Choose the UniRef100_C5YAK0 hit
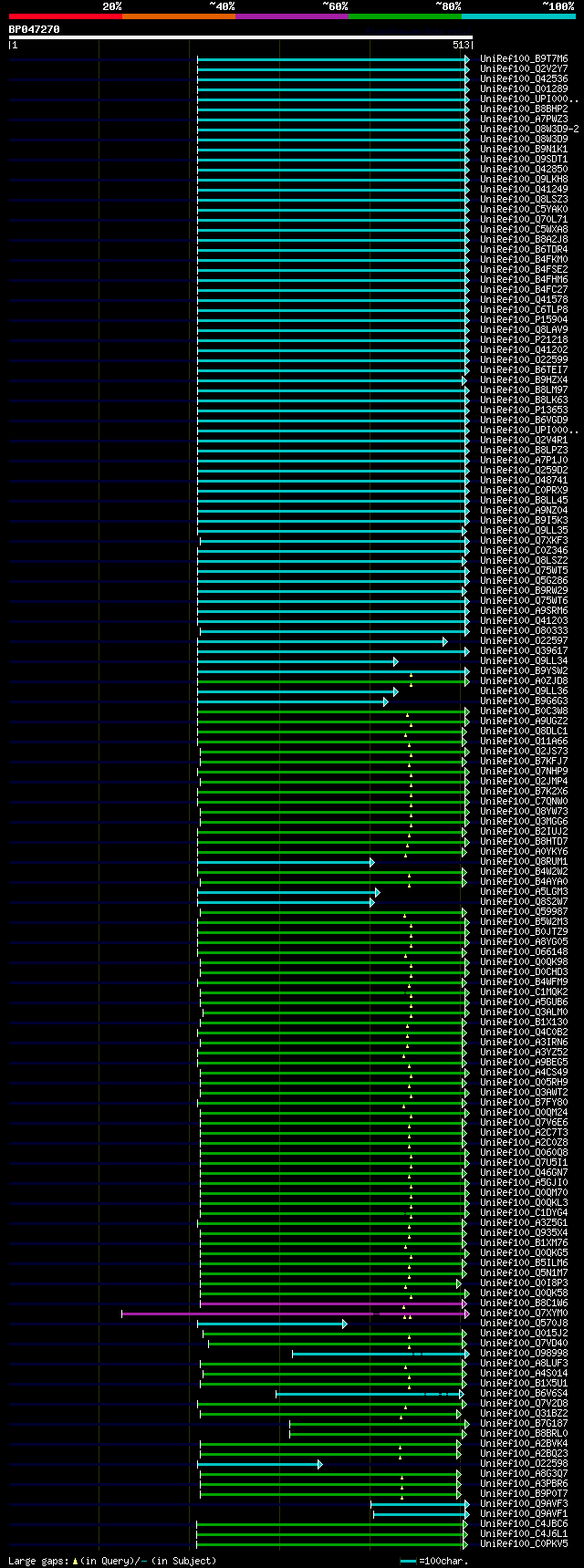Viewport: 584px width, 1568px height. point(524,210)
